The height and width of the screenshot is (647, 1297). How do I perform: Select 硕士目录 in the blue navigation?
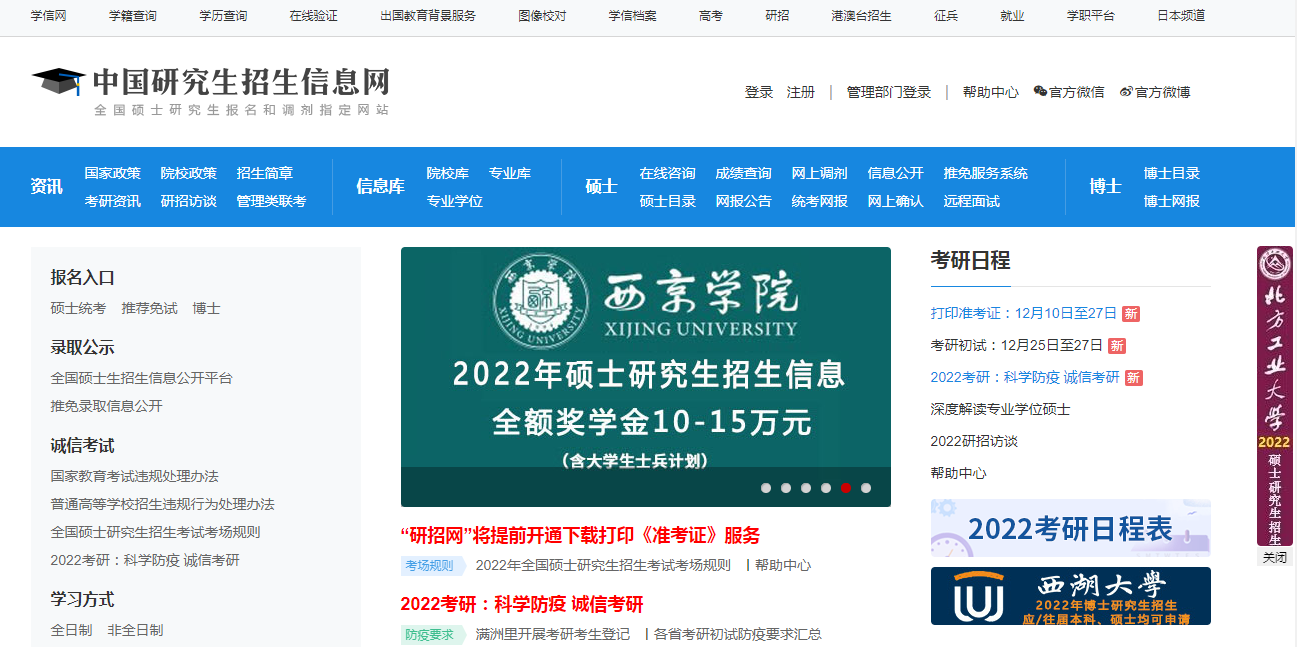668,201
